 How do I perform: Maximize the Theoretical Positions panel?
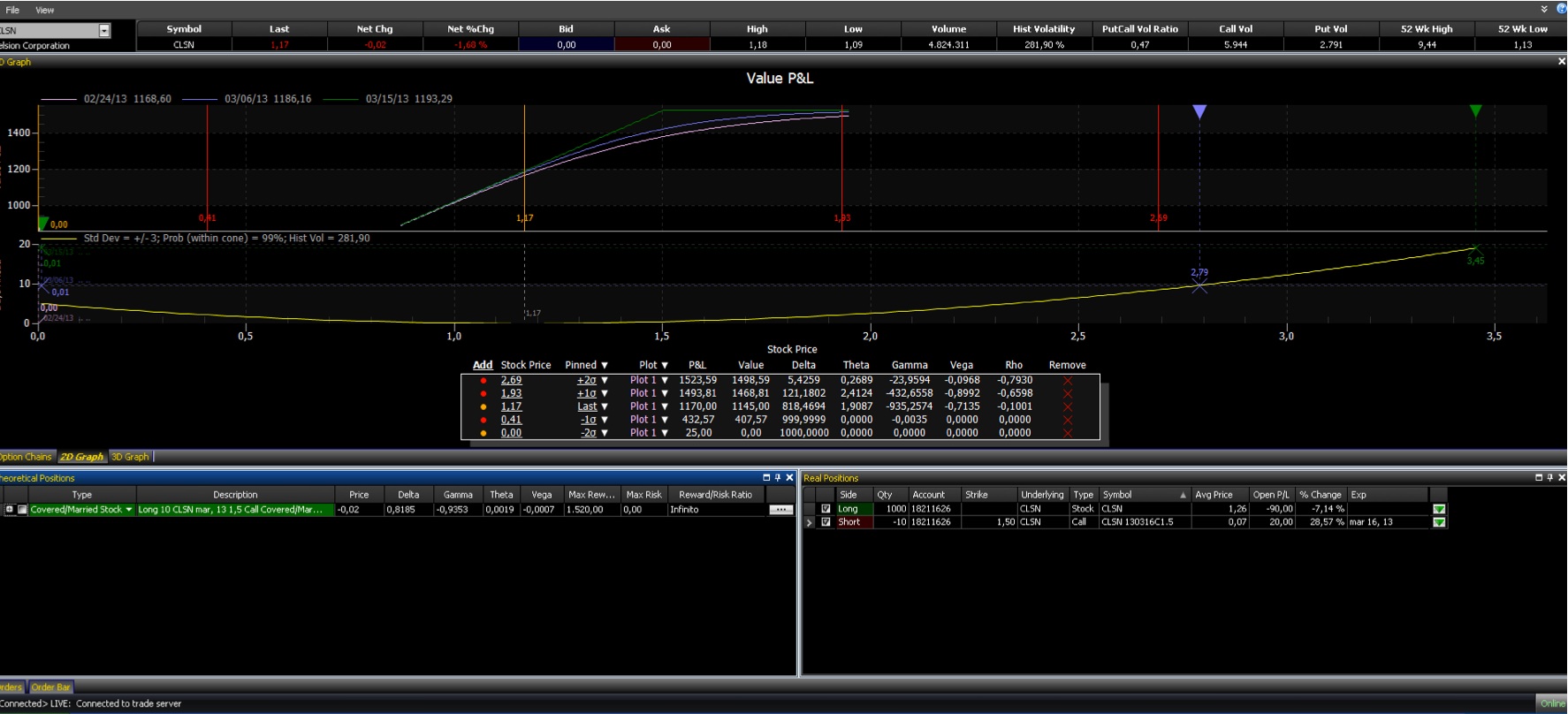[x=766, y=477]
